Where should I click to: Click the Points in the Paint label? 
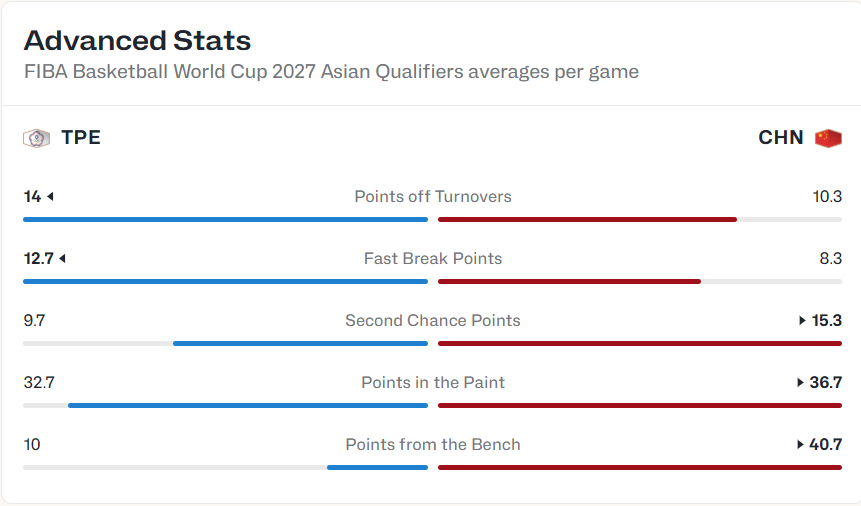[433, 383]
